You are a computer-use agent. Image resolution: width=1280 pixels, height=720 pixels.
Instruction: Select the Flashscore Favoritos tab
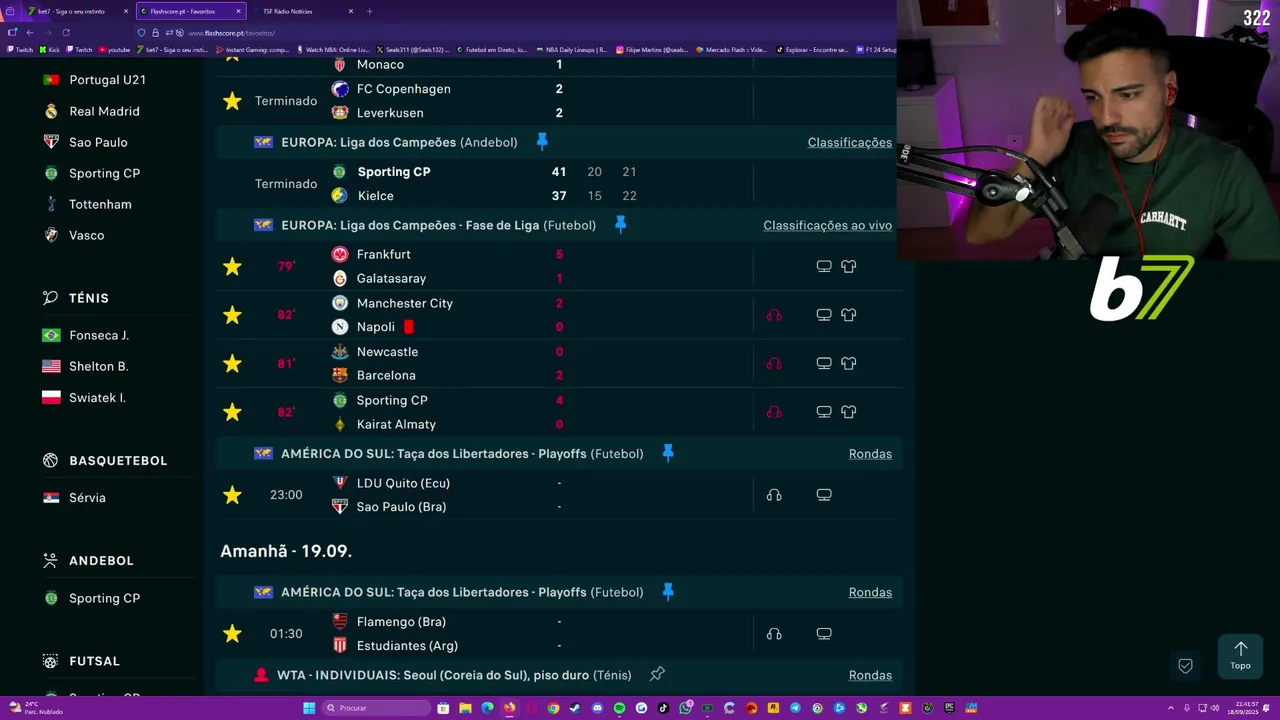point(190,11)
